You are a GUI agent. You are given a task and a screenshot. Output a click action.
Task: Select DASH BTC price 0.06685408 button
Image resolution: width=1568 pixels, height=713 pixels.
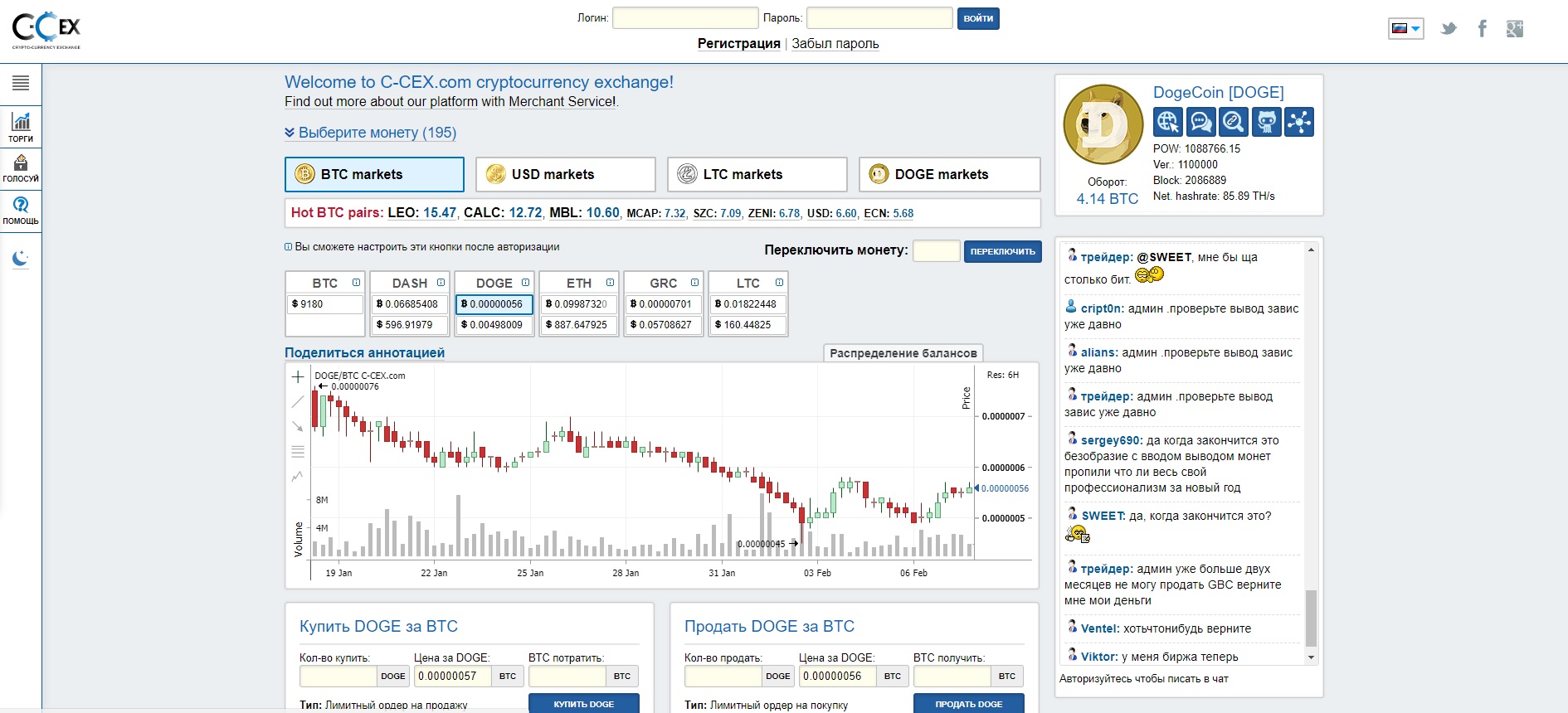click(410, 304)
